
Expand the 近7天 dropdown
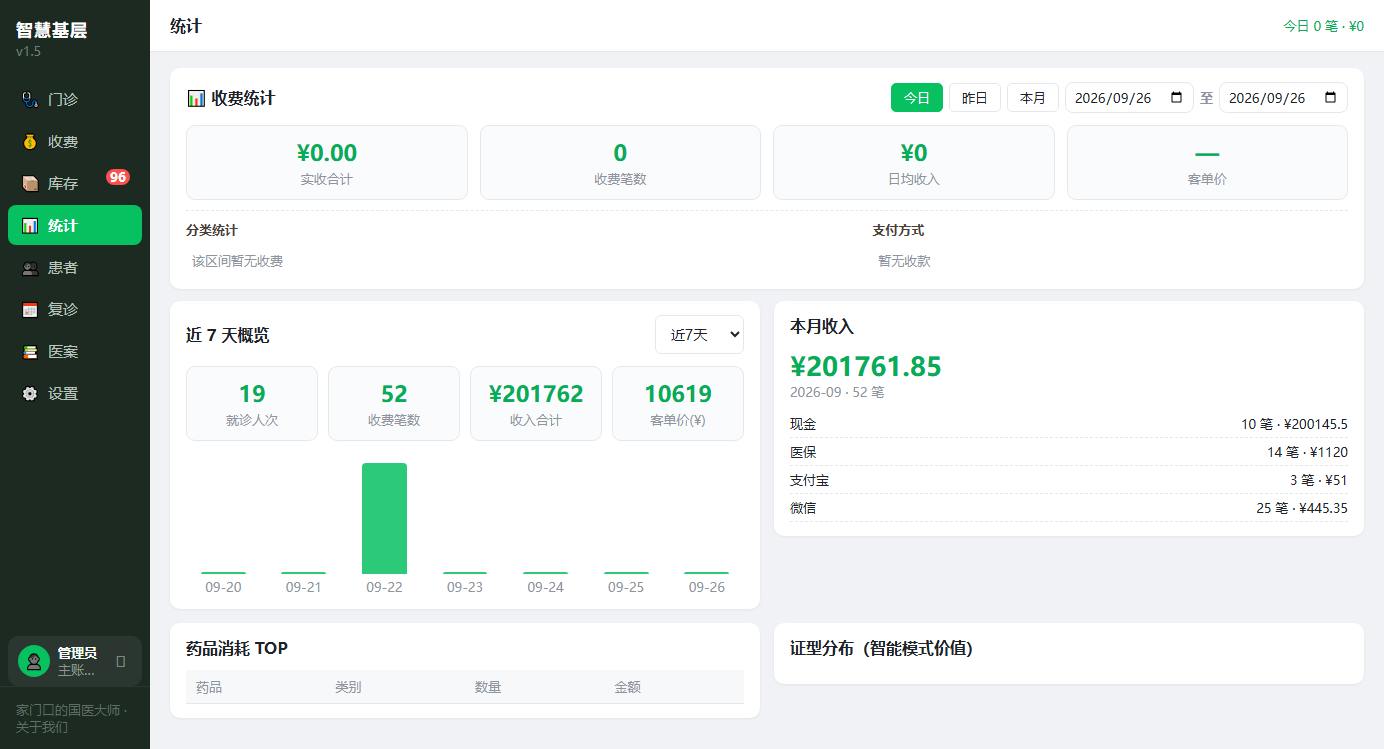pyautogui.click(x=699, y=335)
